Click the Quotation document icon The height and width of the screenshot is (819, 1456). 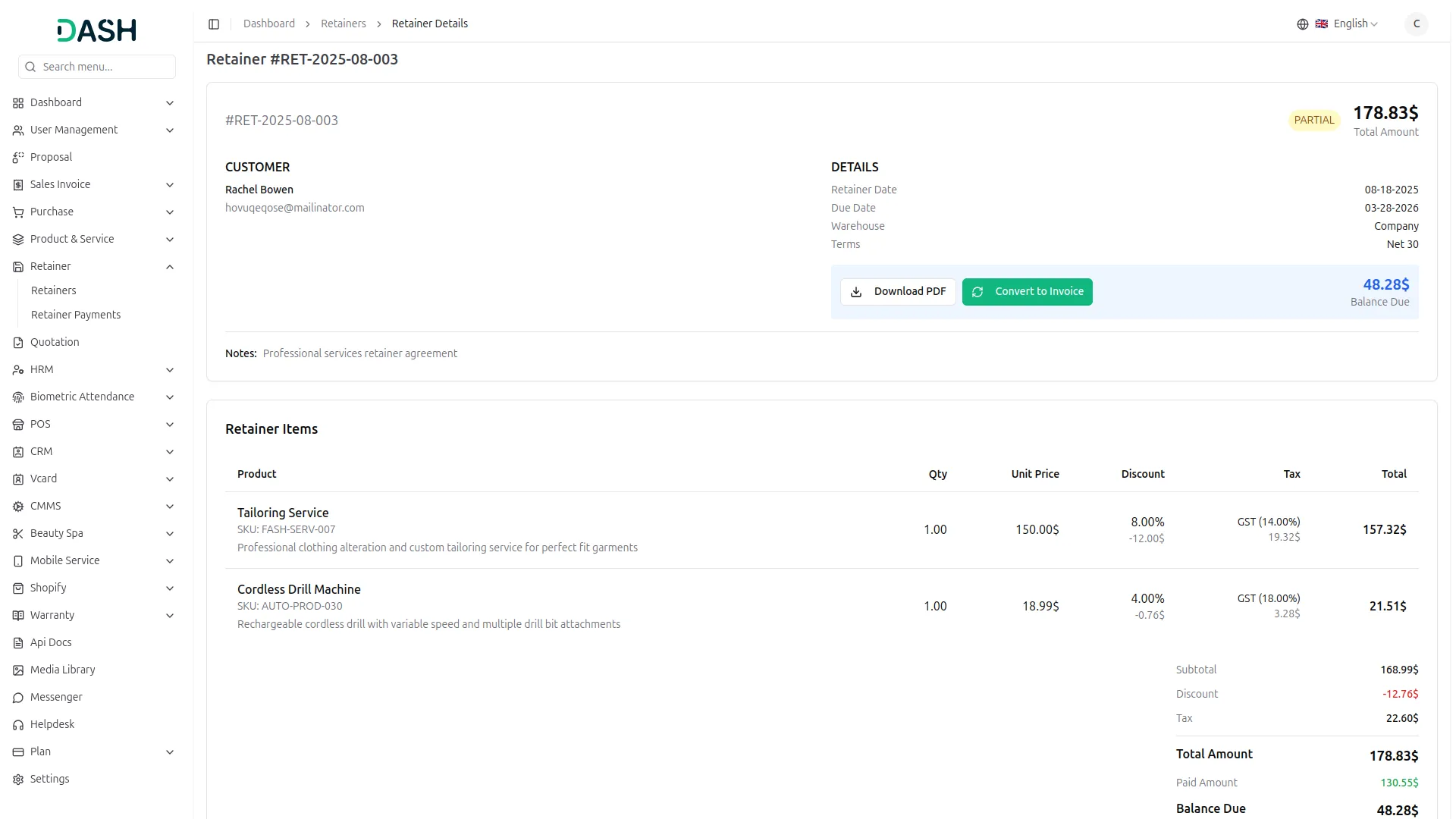click(x=18, y=343)
